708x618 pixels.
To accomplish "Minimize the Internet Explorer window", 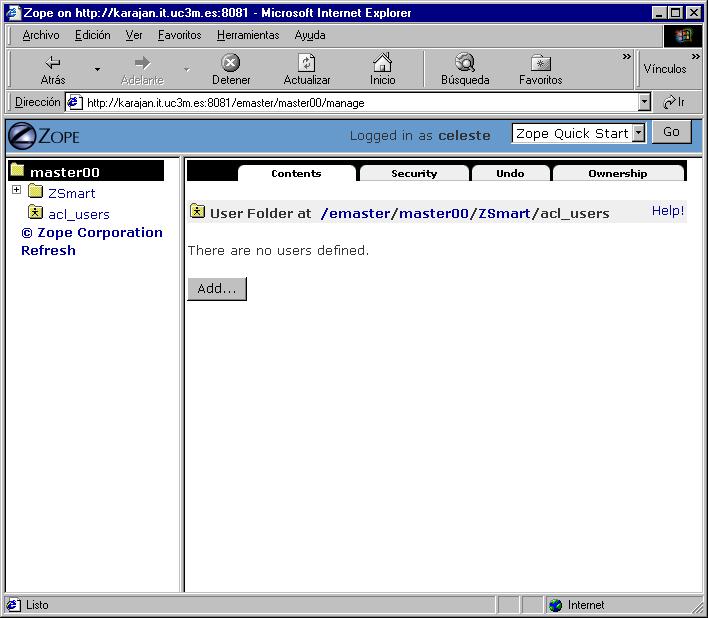I will [x=659, y=13].
